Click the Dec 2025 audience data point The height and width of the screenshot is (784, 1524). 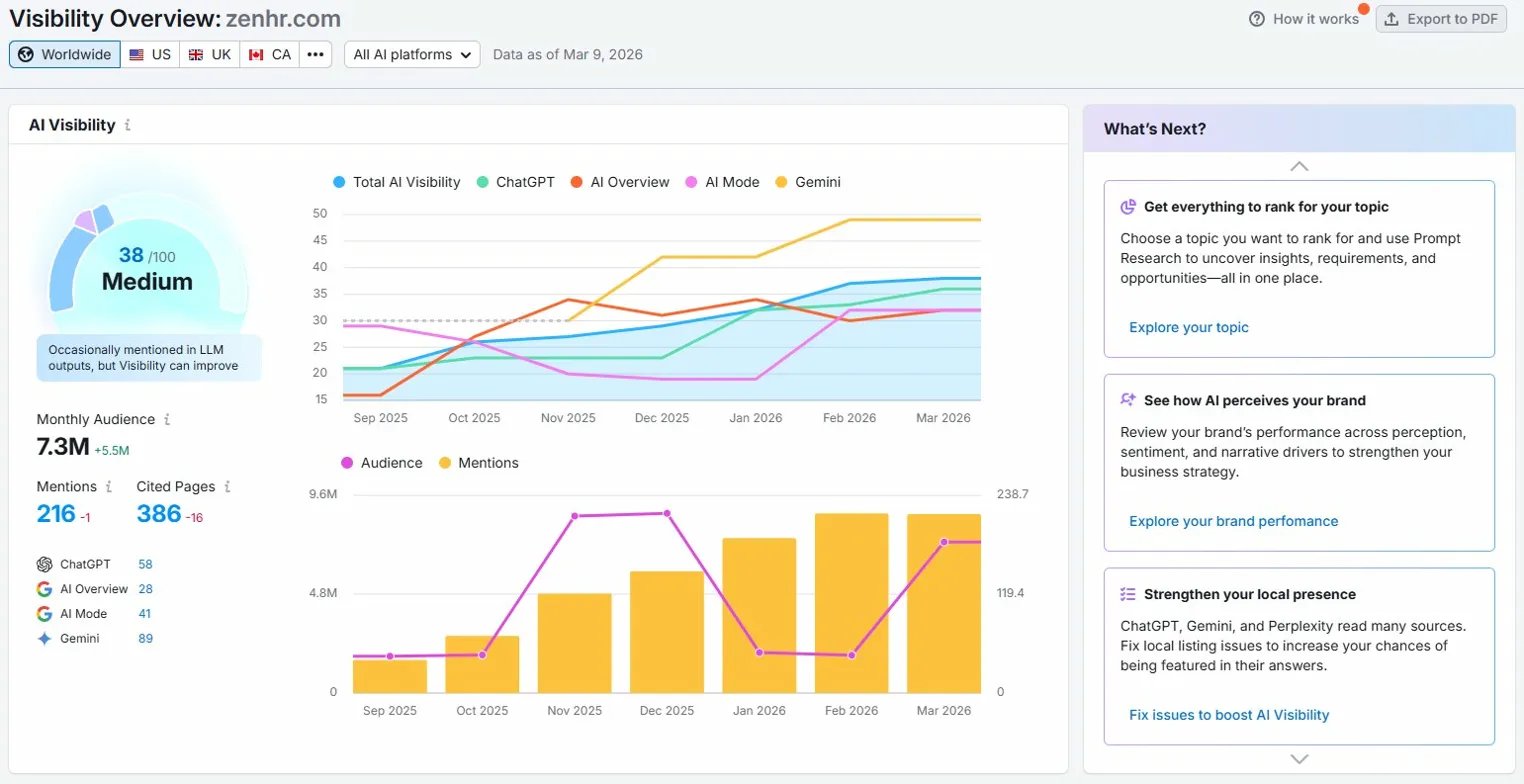tap(667, 513)
